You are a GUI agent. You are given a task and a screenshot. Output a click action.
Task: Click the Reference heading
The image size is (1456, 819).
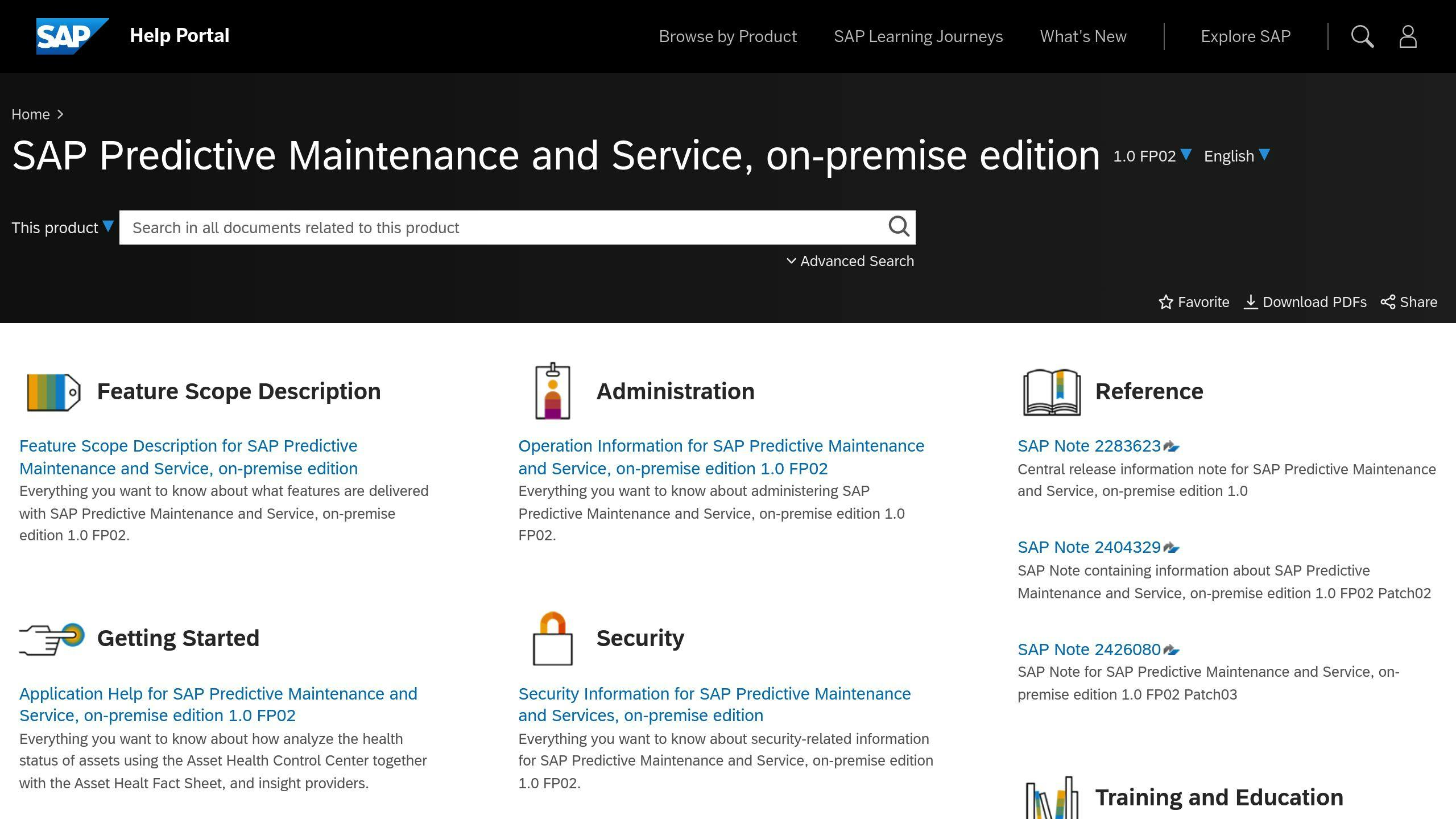(1149, 391)
